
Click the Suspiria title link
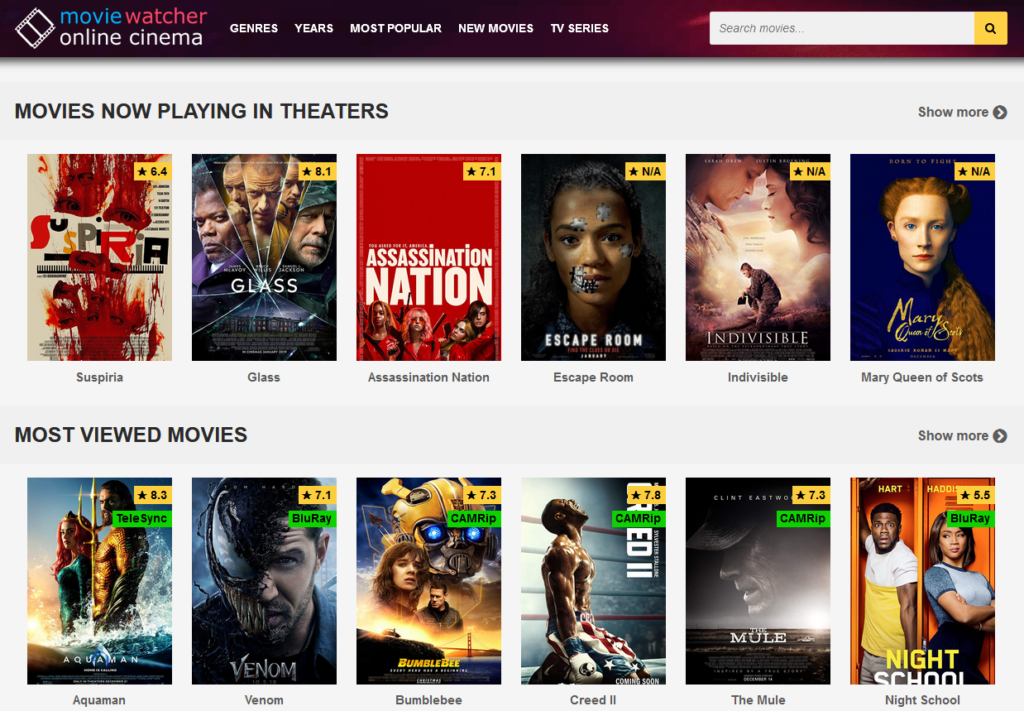[x=99, y=377]
